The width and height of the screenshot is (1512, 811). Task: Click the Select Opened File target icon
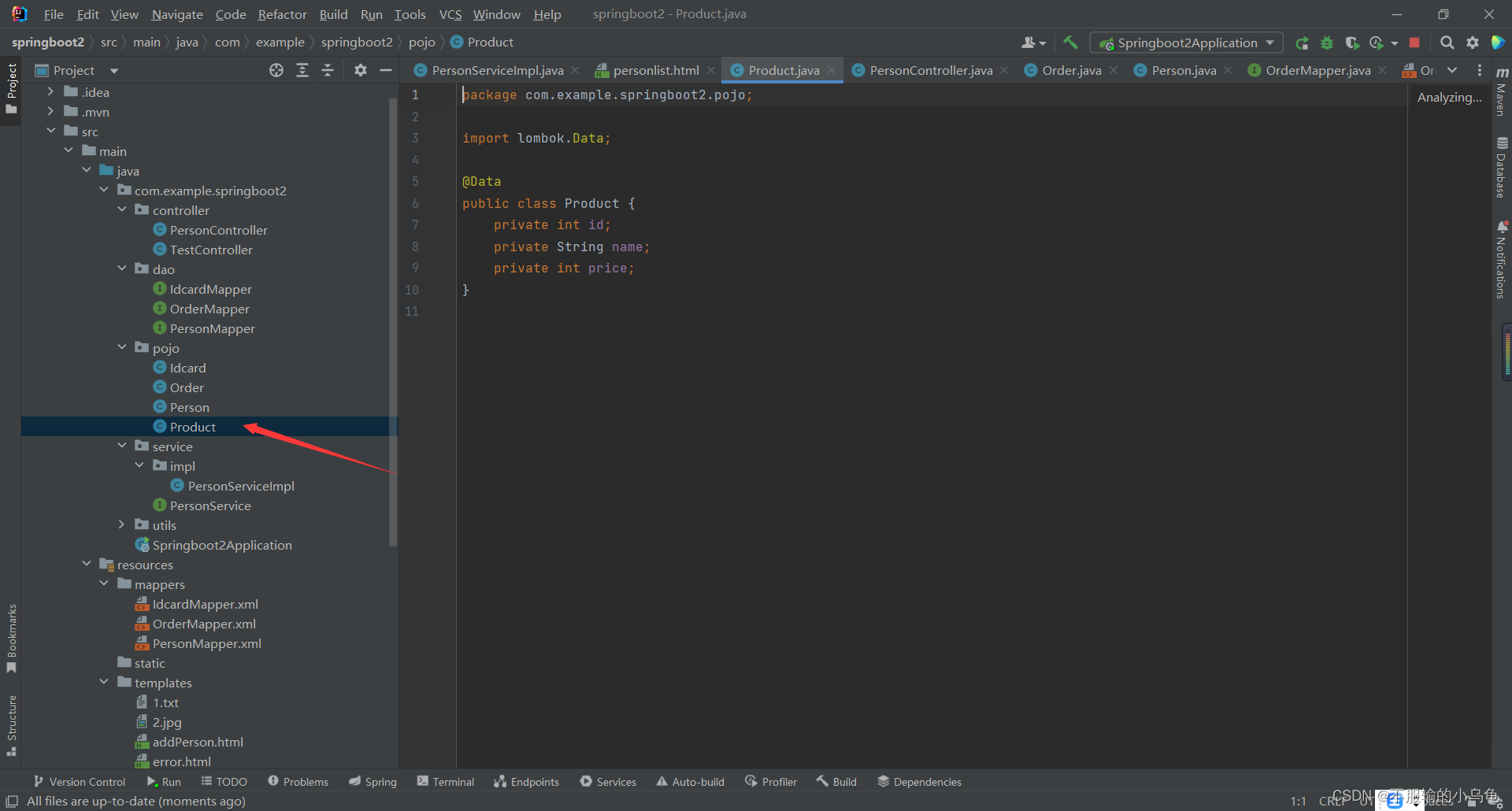click(276, 70)
